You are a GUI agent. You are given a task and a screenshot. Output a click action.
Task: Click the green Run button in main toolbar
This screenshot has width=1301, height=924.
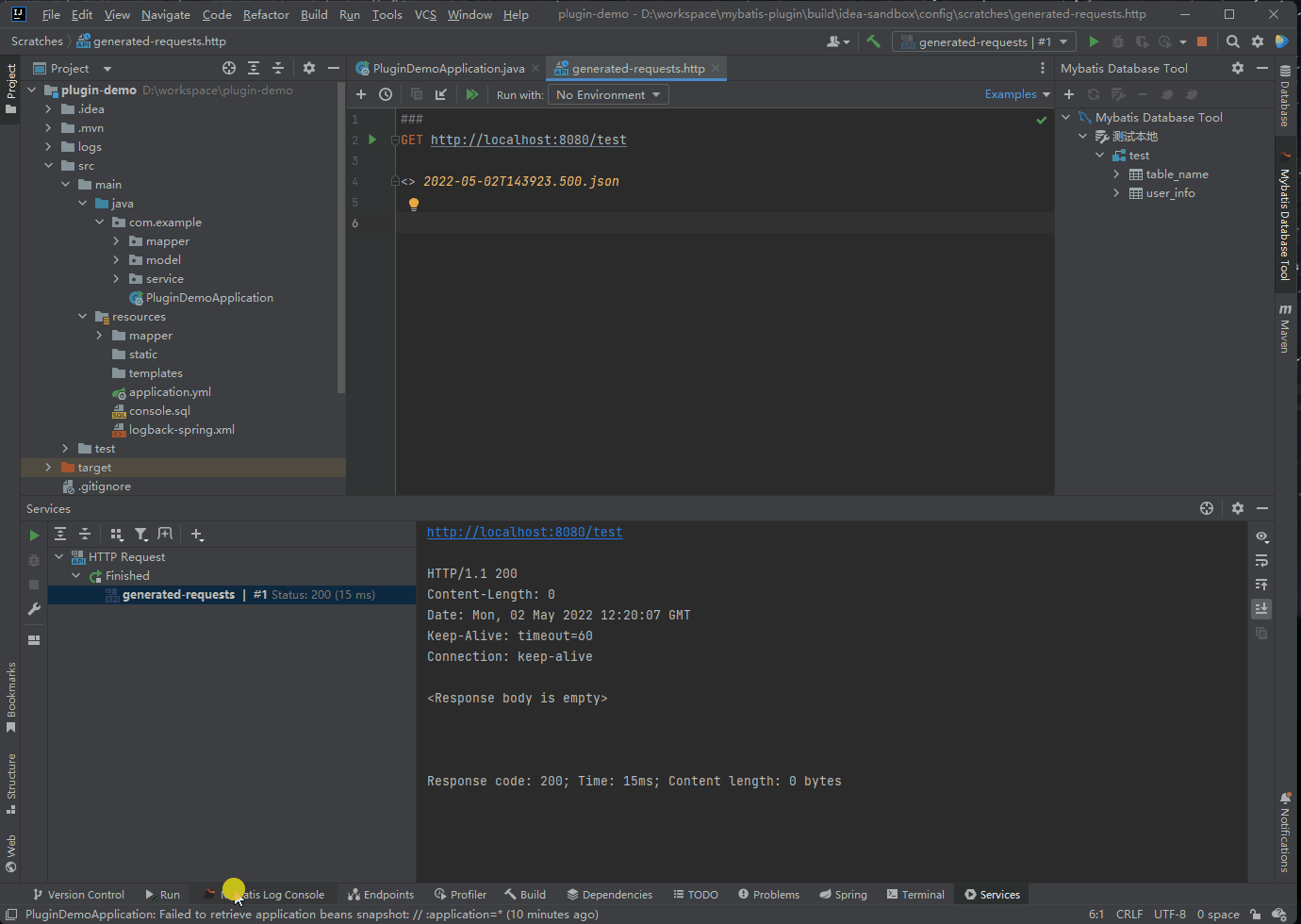point(1094,41)
